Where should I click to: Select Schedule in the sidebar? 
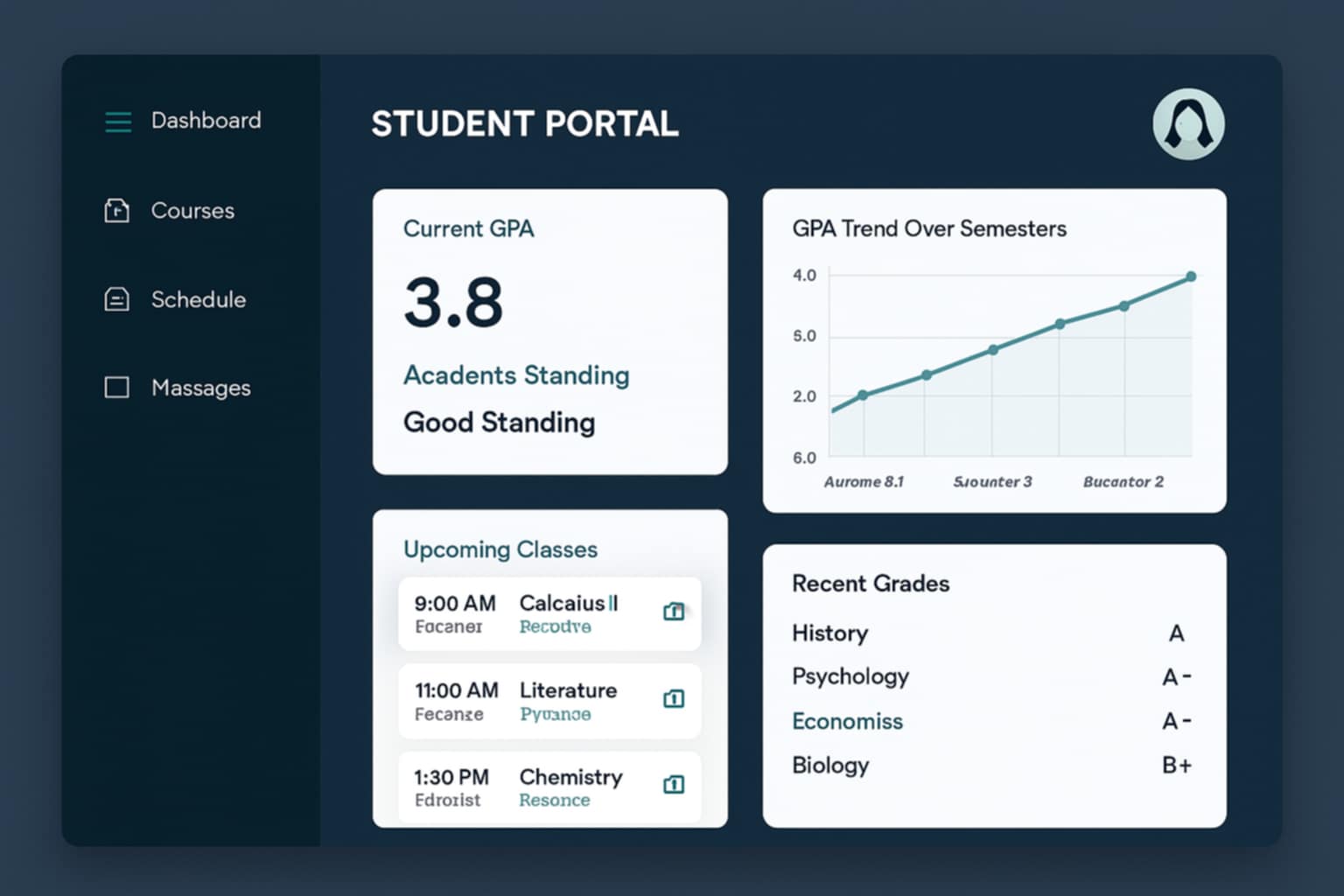point(199,299)
